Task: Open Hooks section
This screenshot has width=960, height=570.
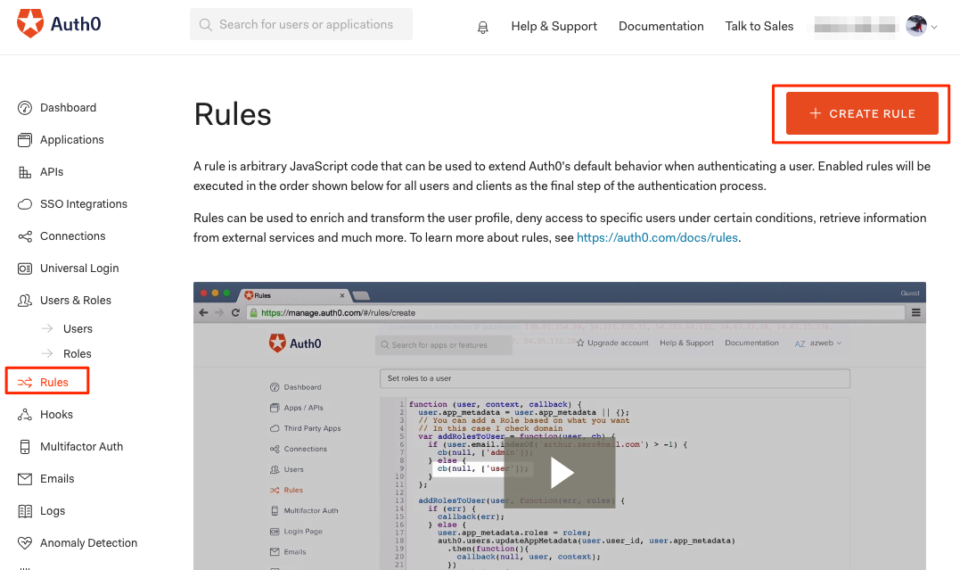Action: pos(56,414)
